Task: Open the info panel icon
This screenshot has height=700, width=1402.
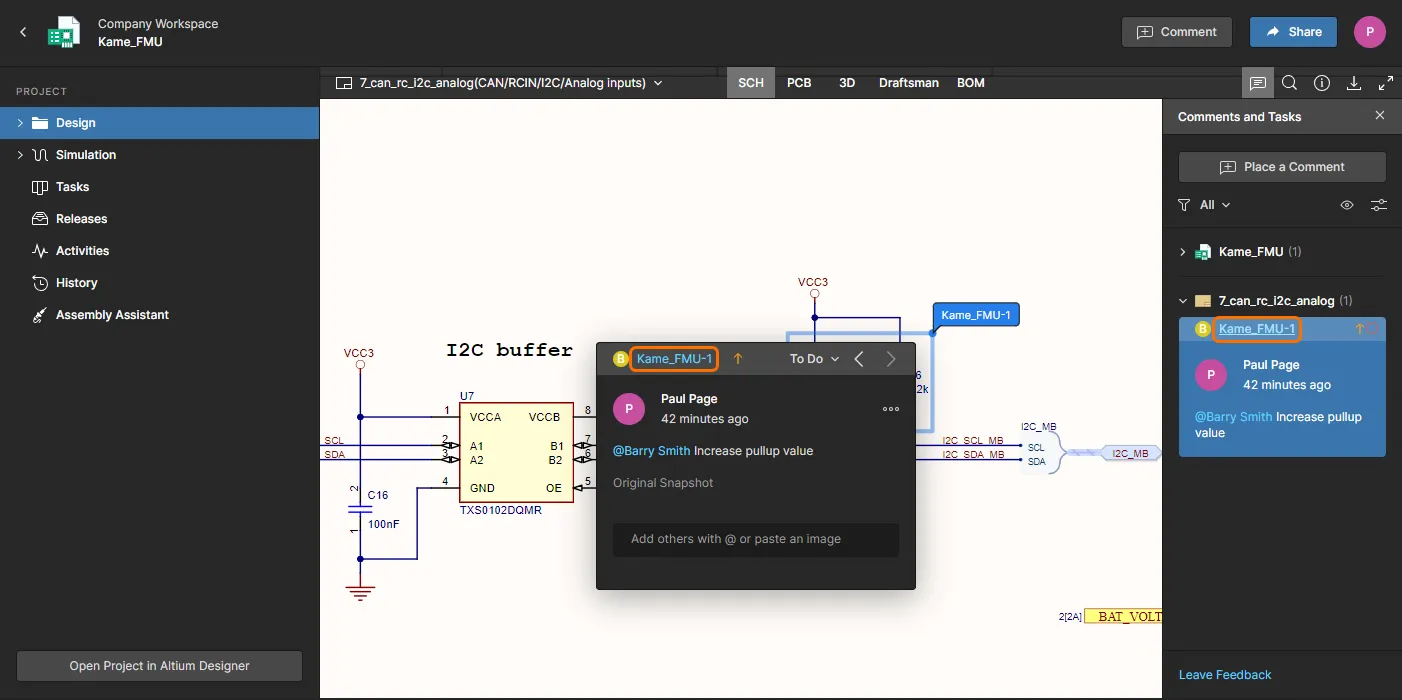Action: [1322, 83]
